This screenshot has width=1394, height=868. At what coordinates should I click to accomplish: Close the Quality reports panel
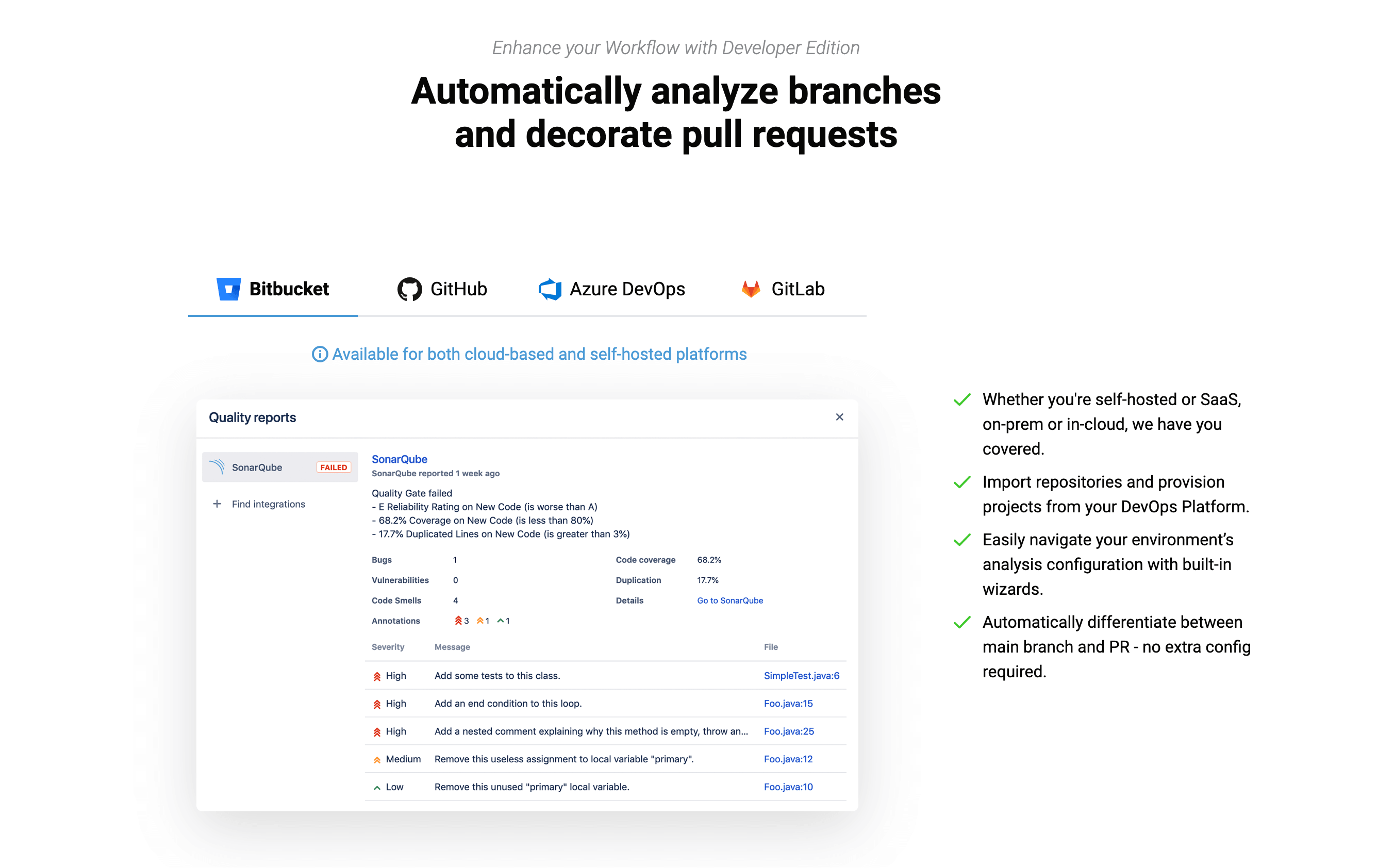839,417
